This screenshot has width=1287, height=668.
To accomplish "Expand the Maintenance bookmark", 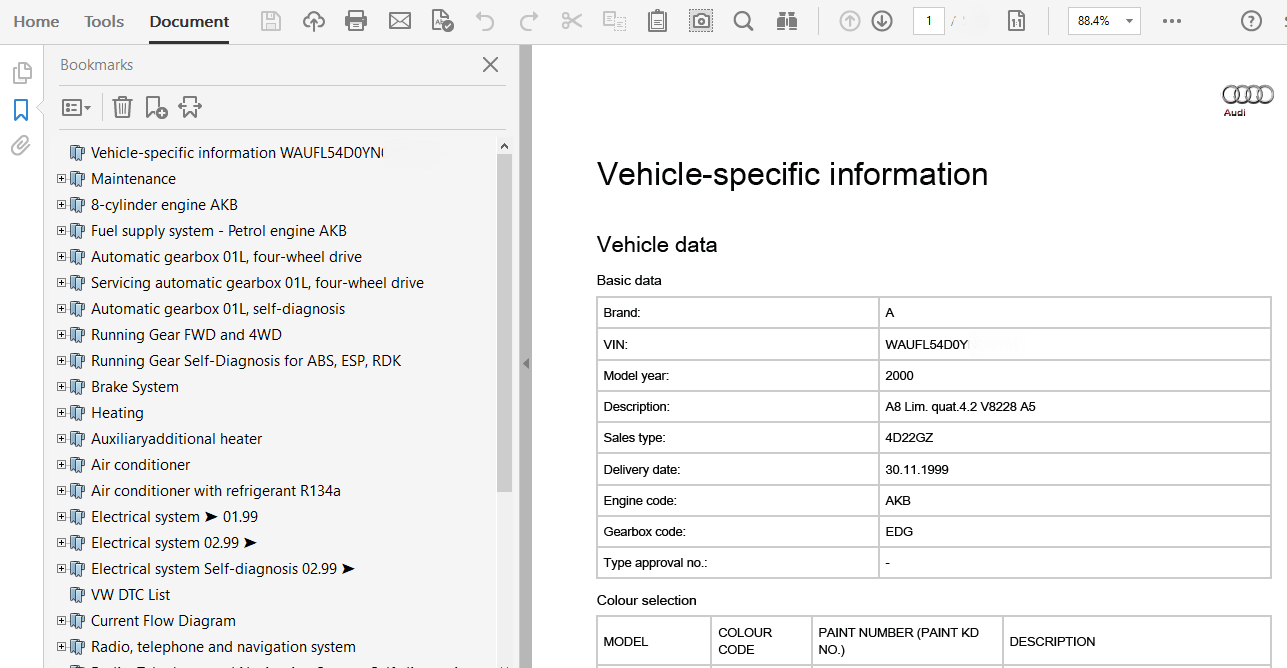I will (62, 178).
